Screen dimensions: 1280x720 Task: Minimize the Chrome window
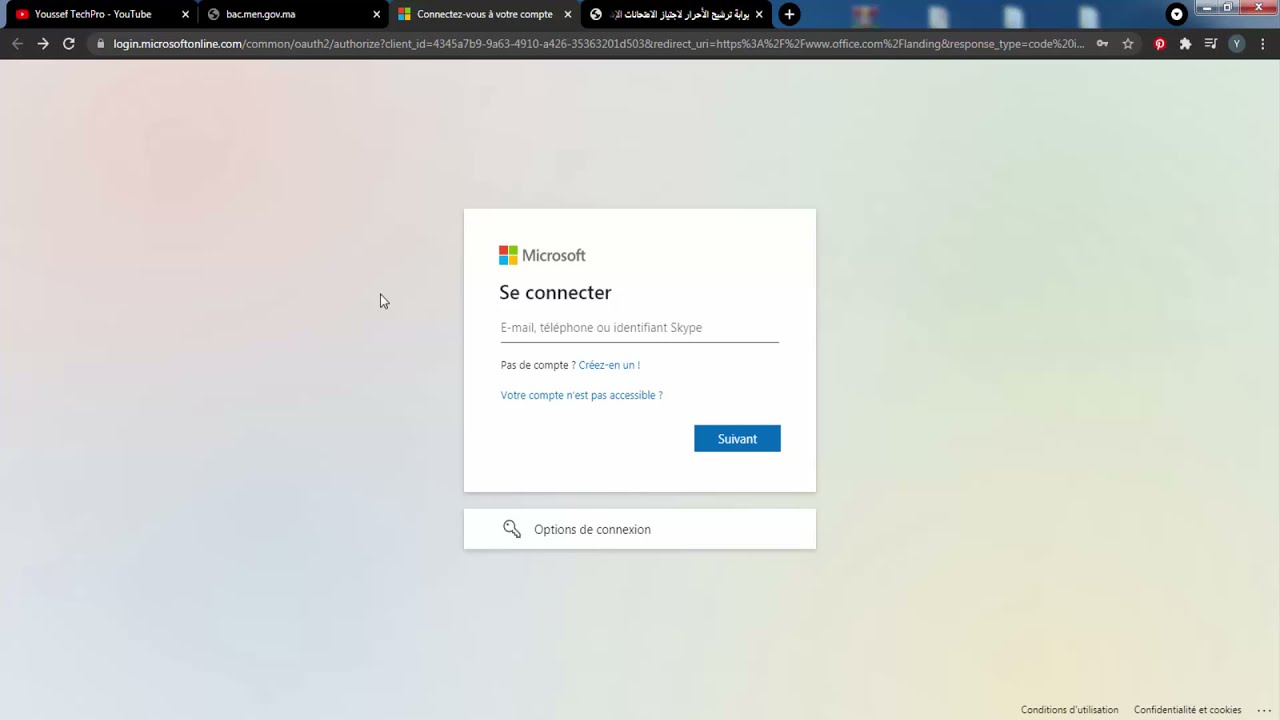point(1207,7)
